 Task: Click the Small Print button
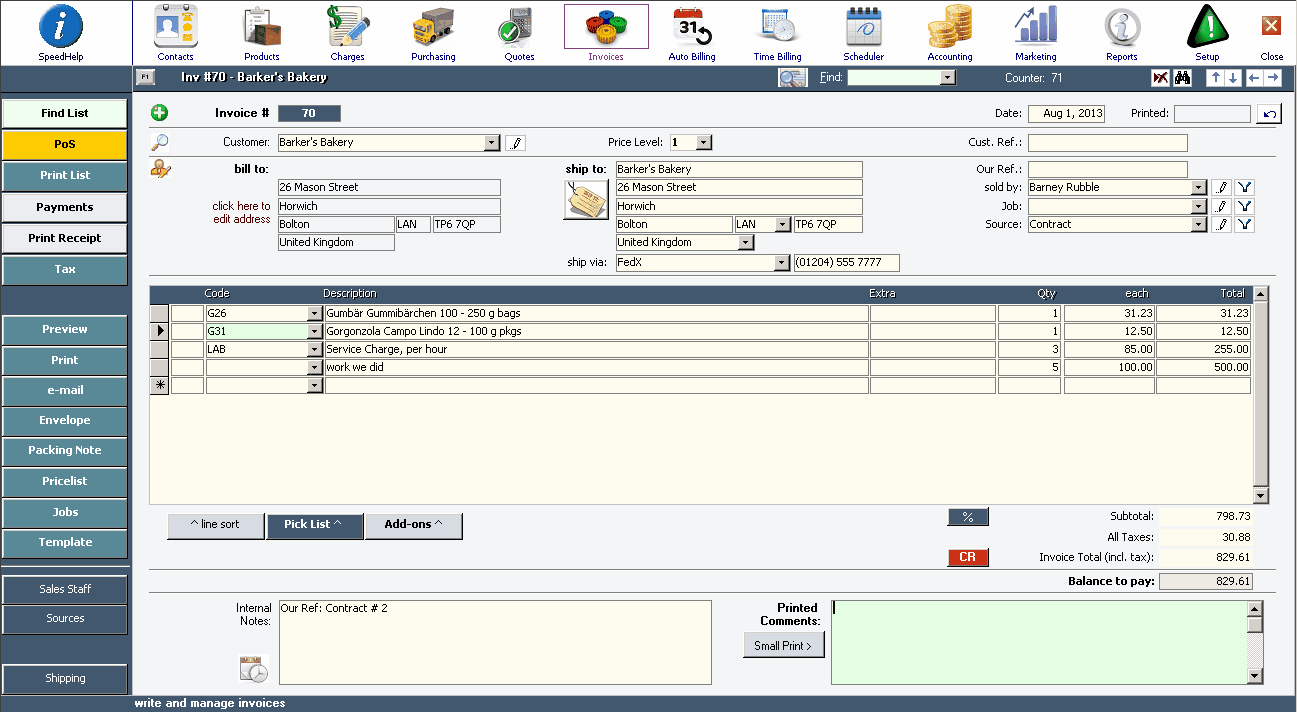click(784, 646)
